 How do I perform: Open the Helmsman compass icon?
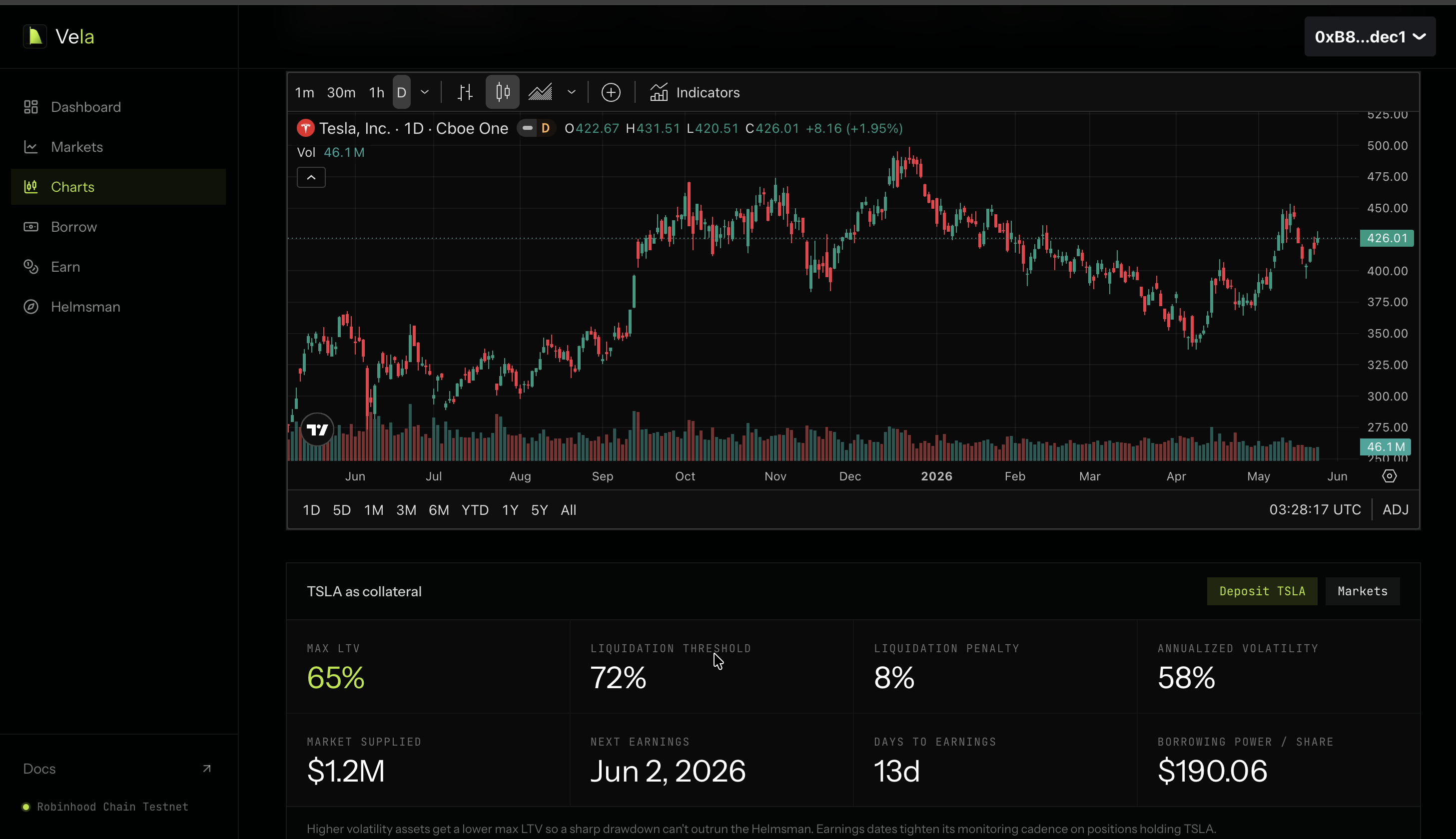(30, 307)
